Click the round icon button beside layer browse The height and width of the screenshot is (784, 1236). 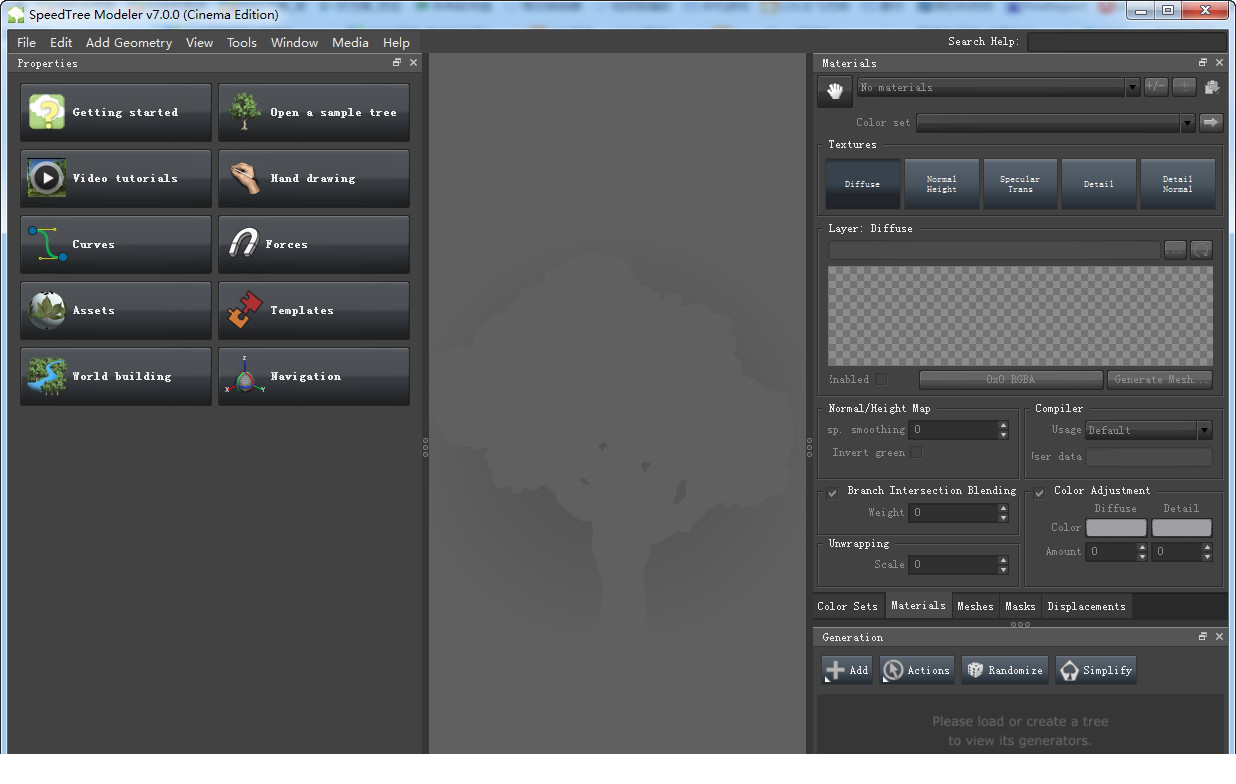coord(1201,249)
